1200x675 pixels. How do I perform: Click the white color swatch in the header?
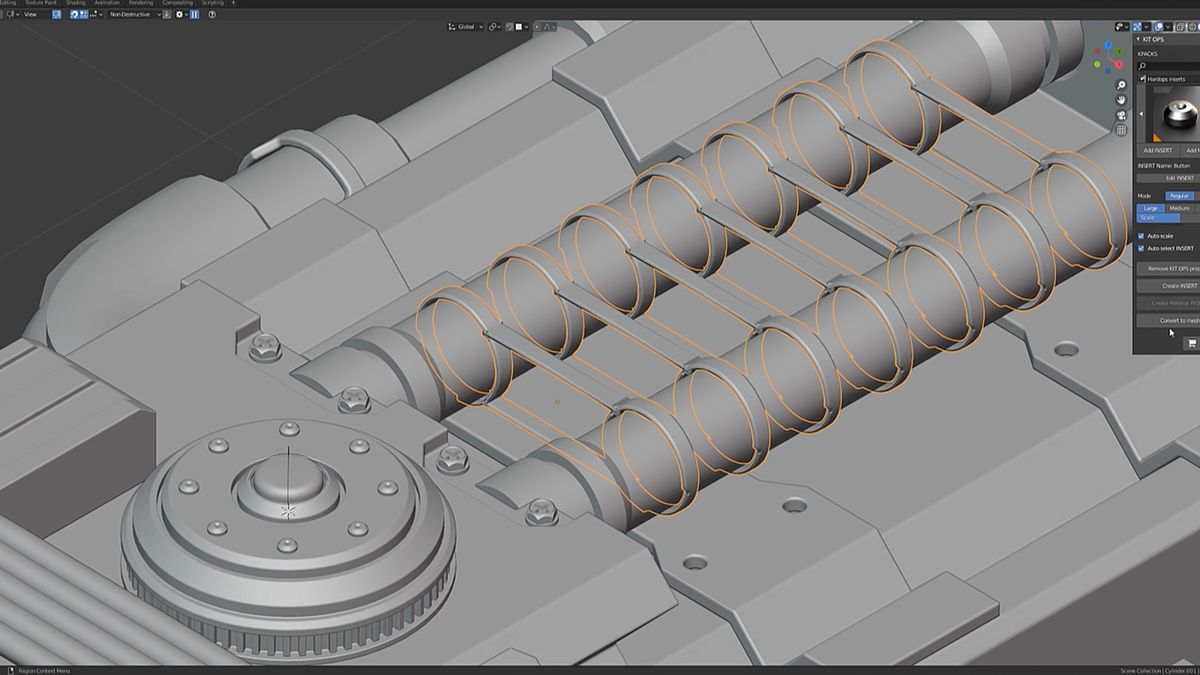pyautogui.click(x=518, y=27)
